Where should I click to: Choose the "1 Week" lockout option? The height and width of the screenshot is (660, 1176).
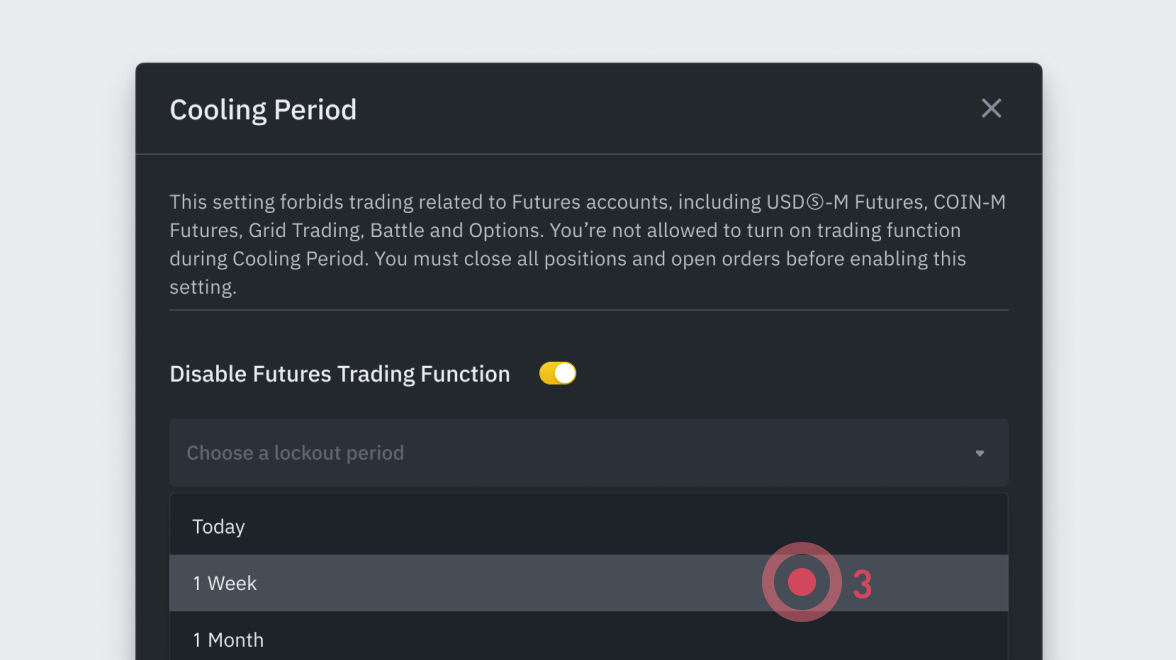click(x=225, y=583)
